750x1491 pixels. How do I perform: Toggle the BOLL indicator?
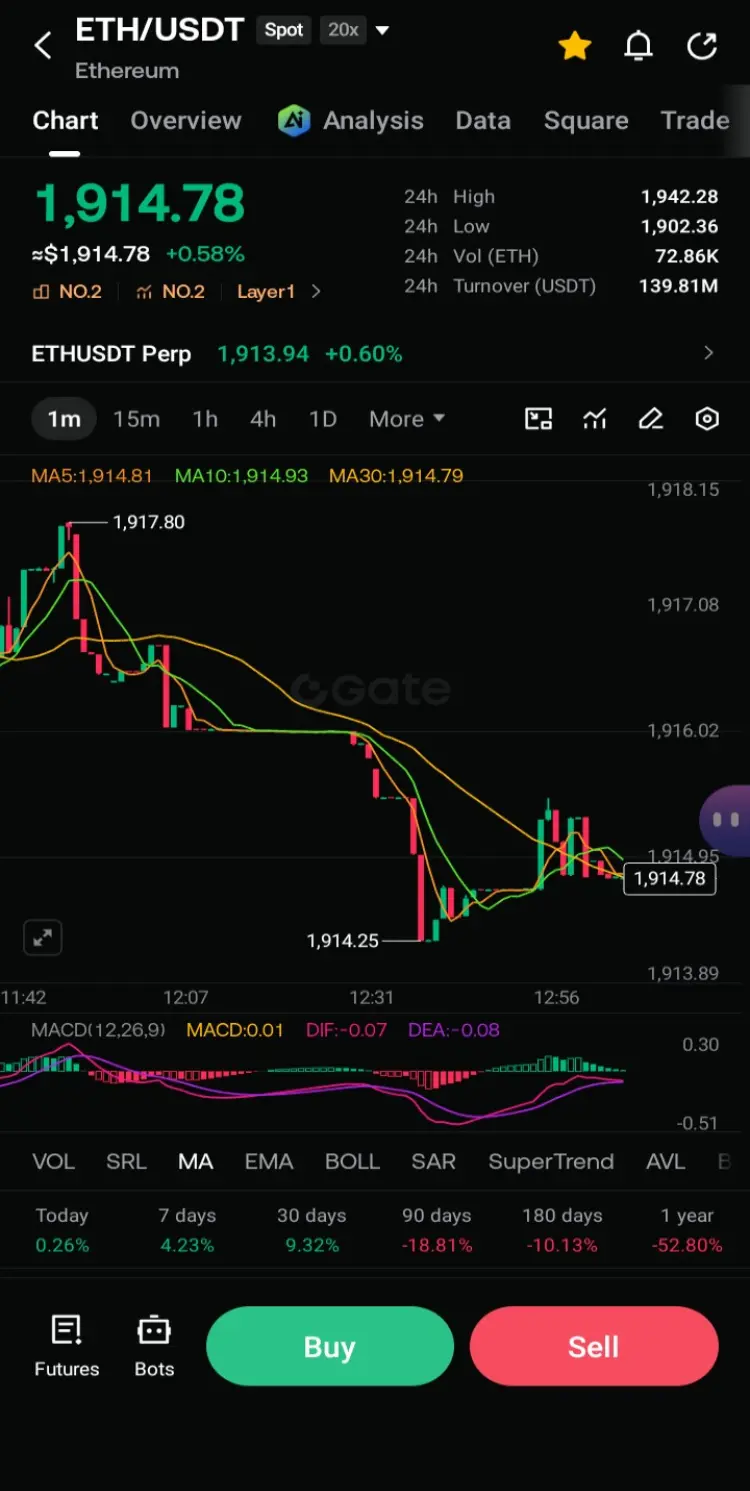(x=352, y=1162)
